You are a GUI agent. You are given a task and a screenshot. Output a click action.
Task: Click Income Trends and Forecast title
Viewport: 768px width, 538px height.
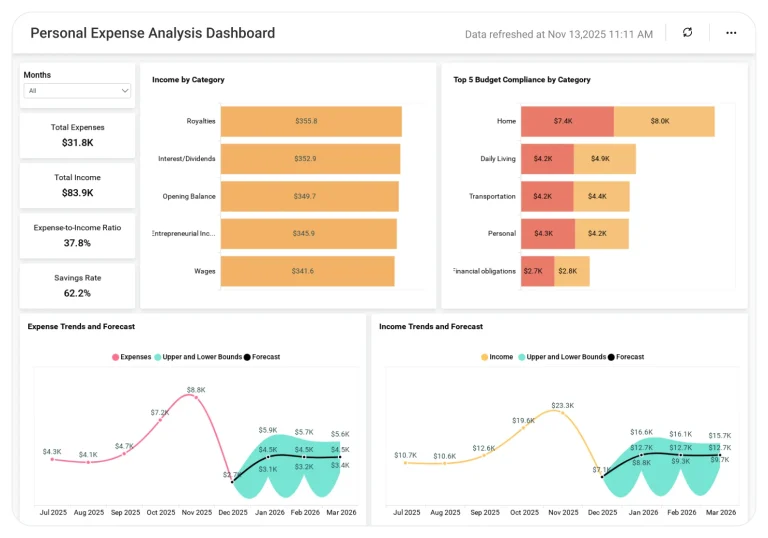tap(431, 326)
